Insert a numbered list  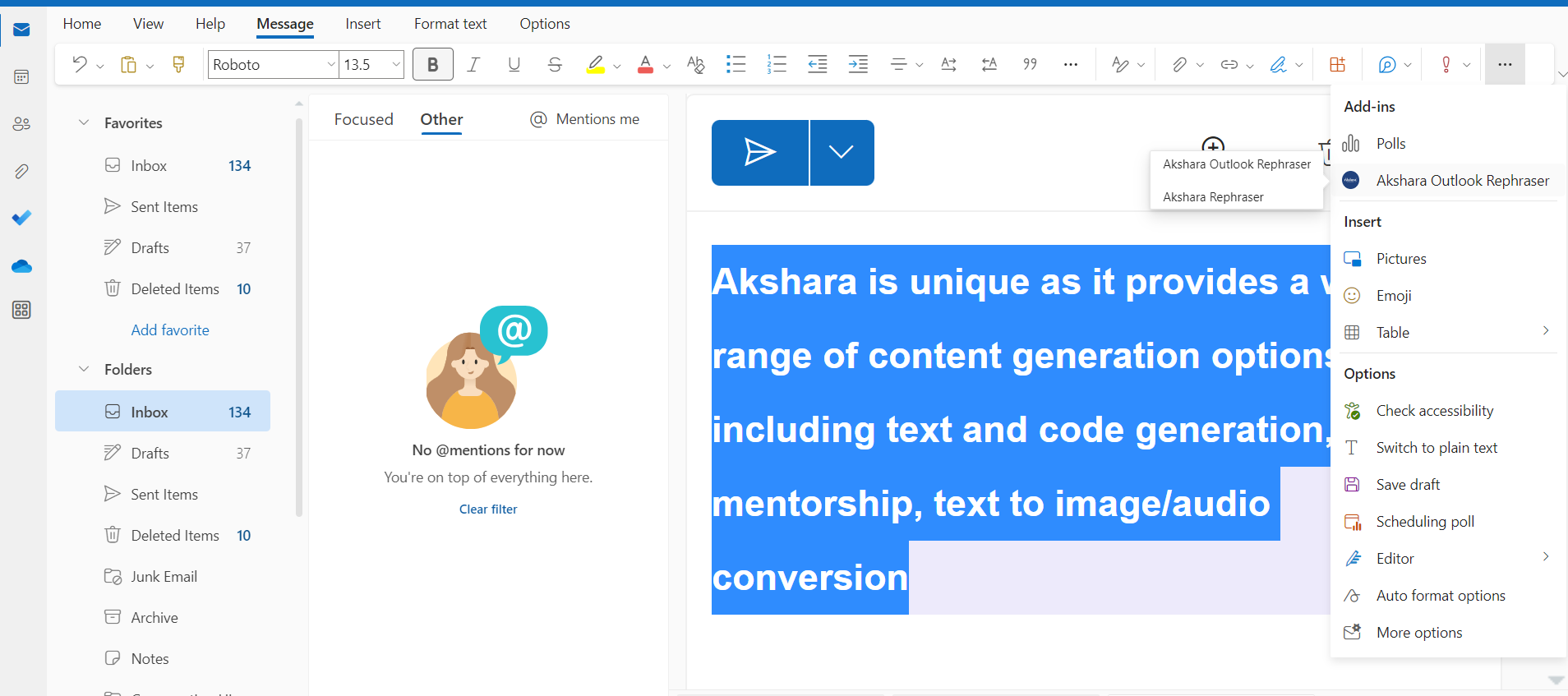[x=776, y=64]
